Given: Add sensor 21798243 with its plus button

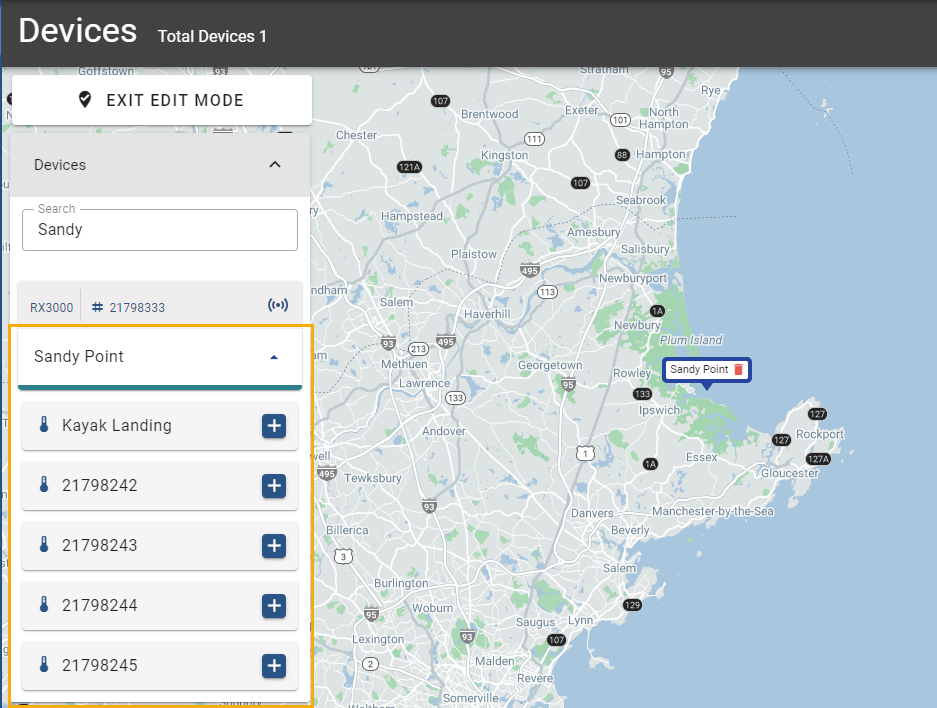Looking at the screenshot, I should (274, 546).
